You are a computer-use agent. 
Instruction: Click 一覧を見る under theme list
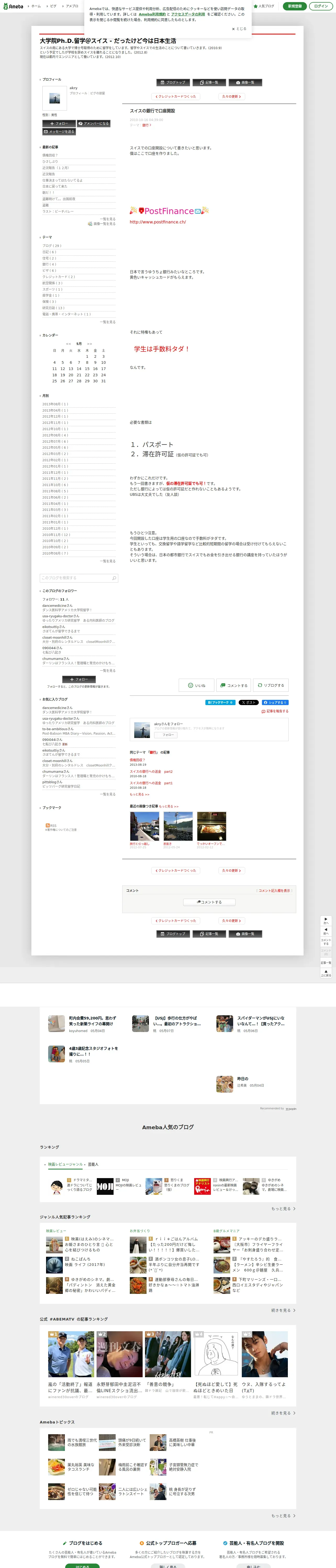[107, 322]
